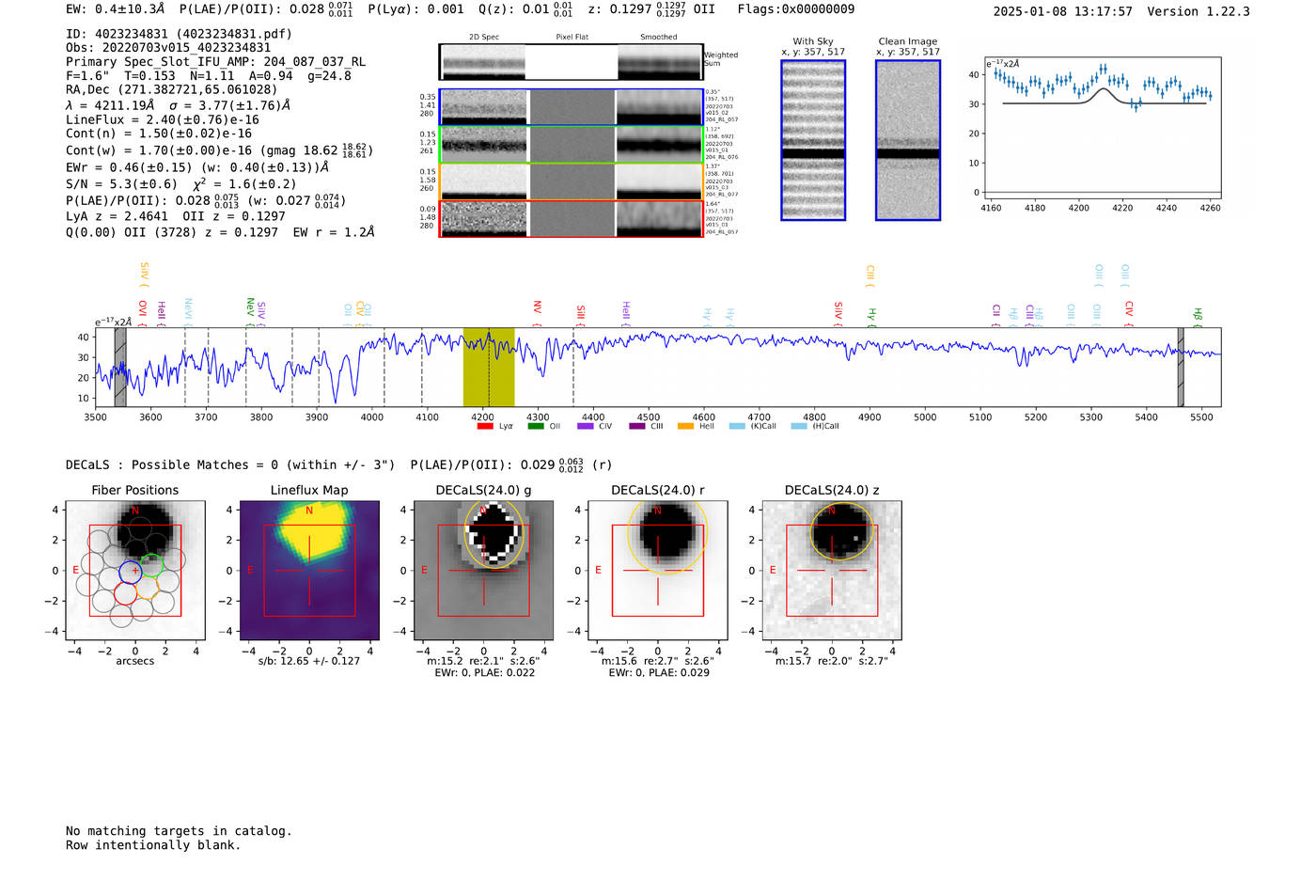The width and height of the screenshot is (1316, 896).
Task: Click the 'No matching targets in catalog.' text
Action: (179, 831)
